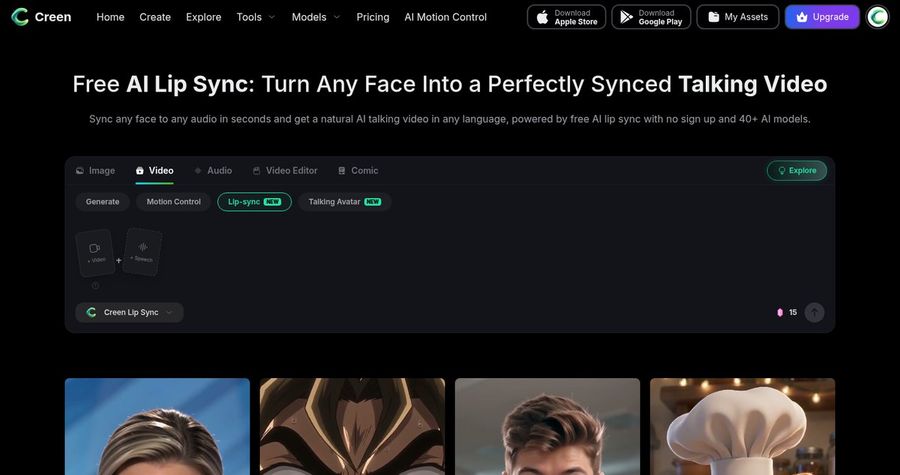Viewport: 900px width, 475px height.
Task: Open AI Motion Control link
Action: 445,17
